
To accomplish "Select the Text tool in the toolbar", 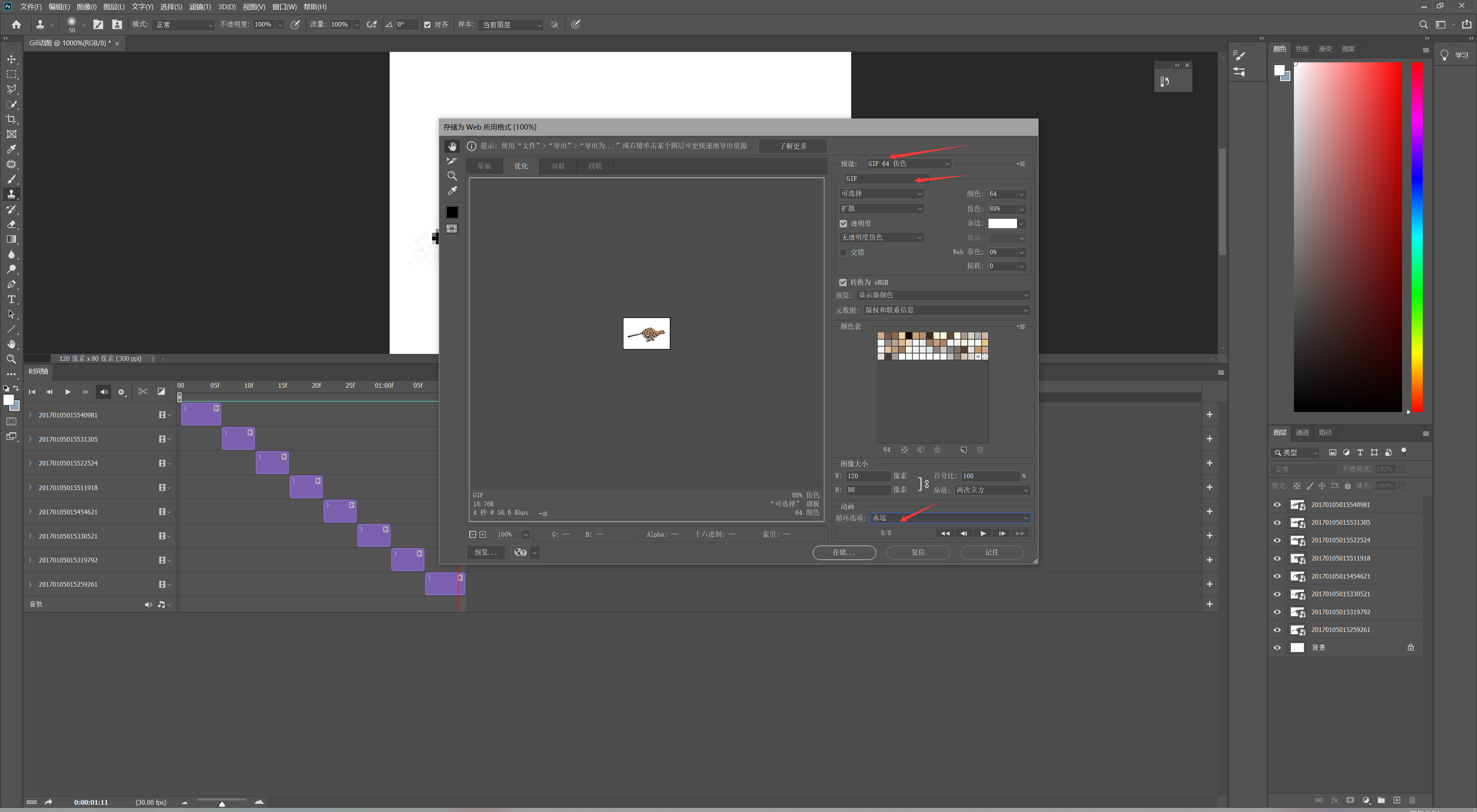I will pos(12,299).
